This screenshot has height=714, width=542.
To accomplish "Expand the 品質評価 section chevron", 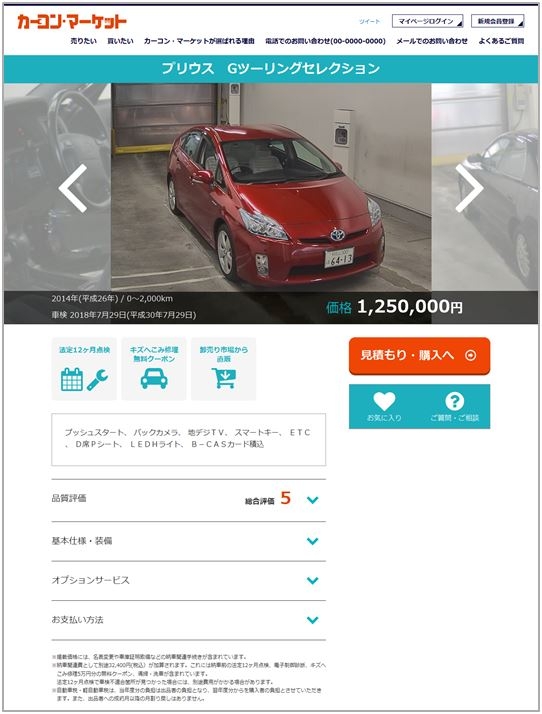I will [312, 500].
